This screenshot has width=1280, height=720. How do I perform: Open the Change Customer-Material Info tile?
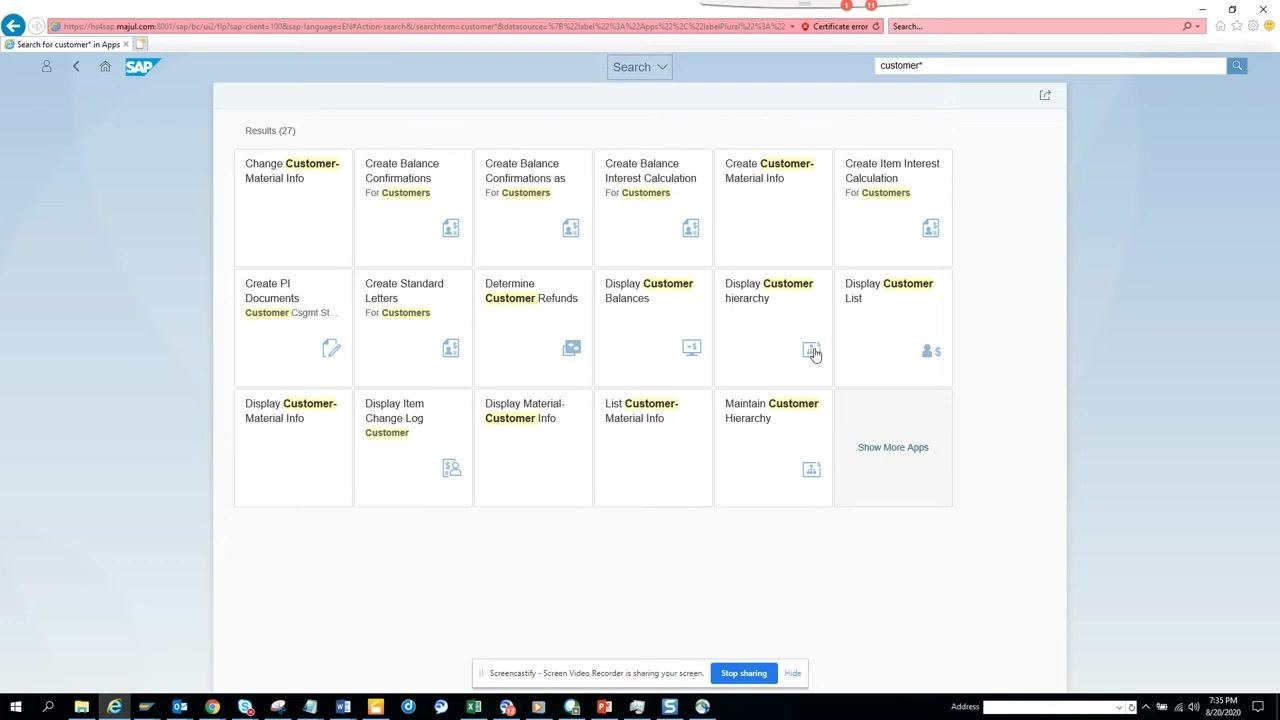(293, 207)
